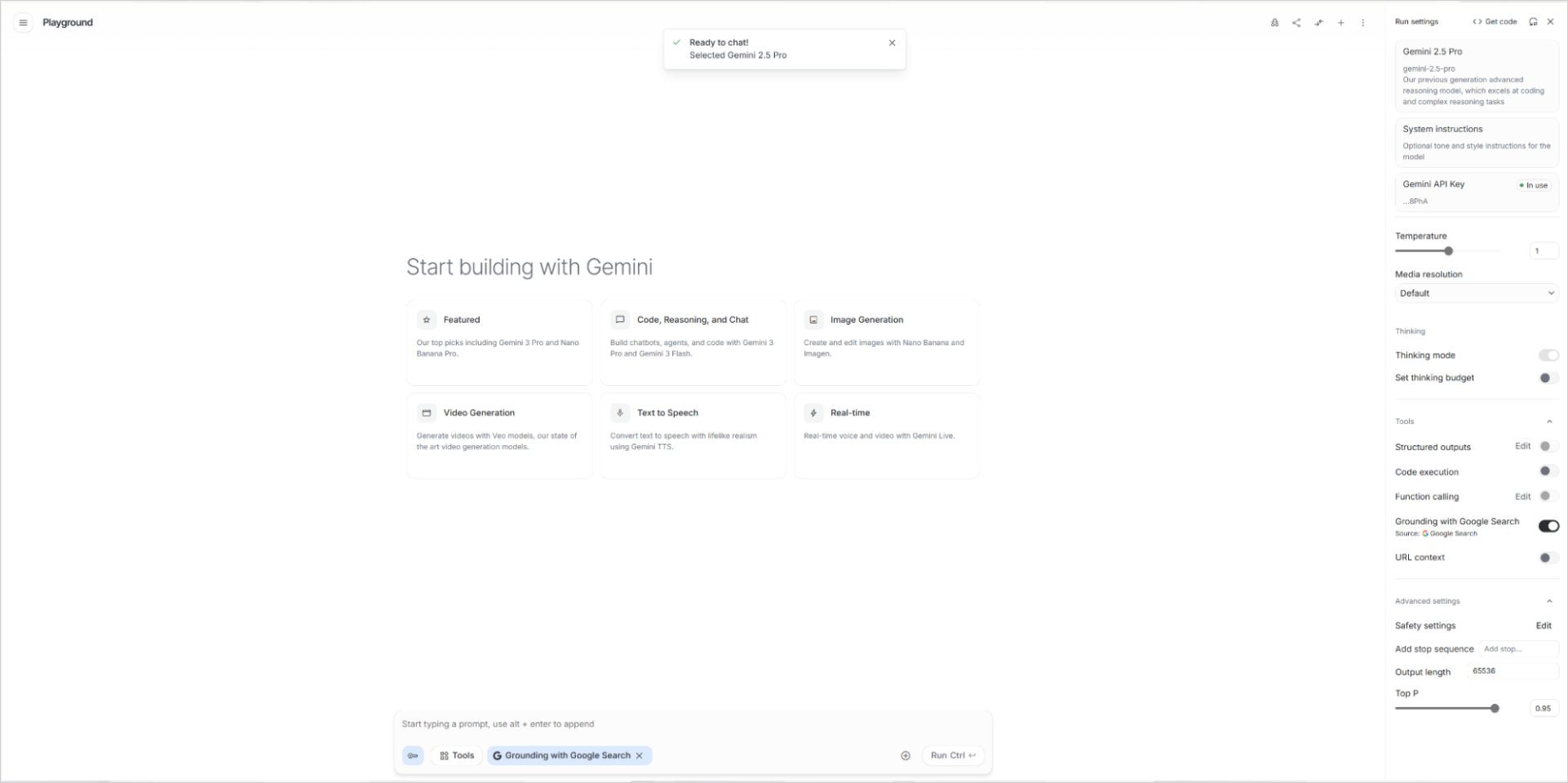Screen dimensions: 1568x783
Task: Enable Thinking mode
Action: [1548, 355]
